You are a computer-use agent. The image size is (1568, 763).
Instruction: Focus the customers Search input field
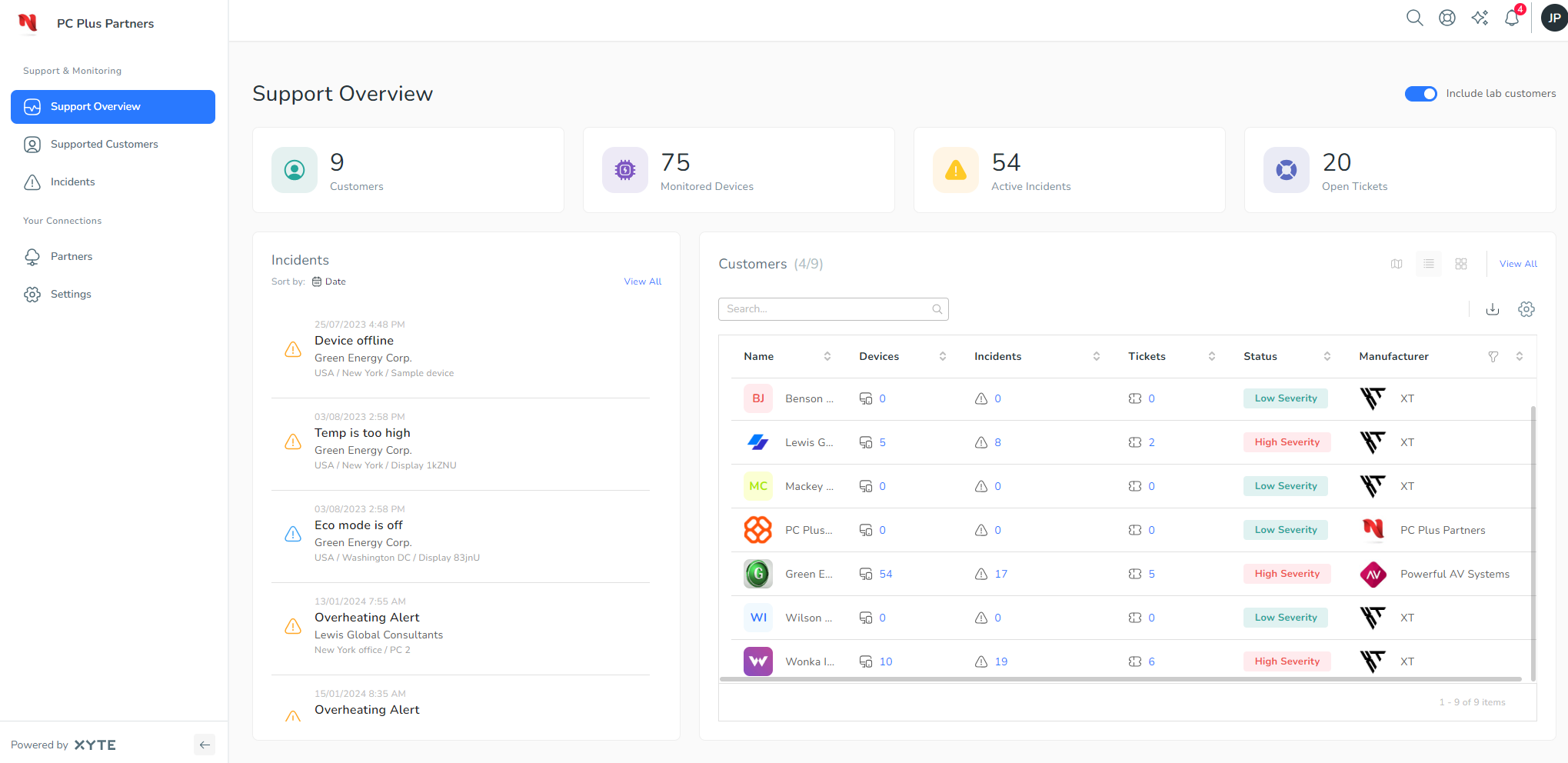click(827, 309)
